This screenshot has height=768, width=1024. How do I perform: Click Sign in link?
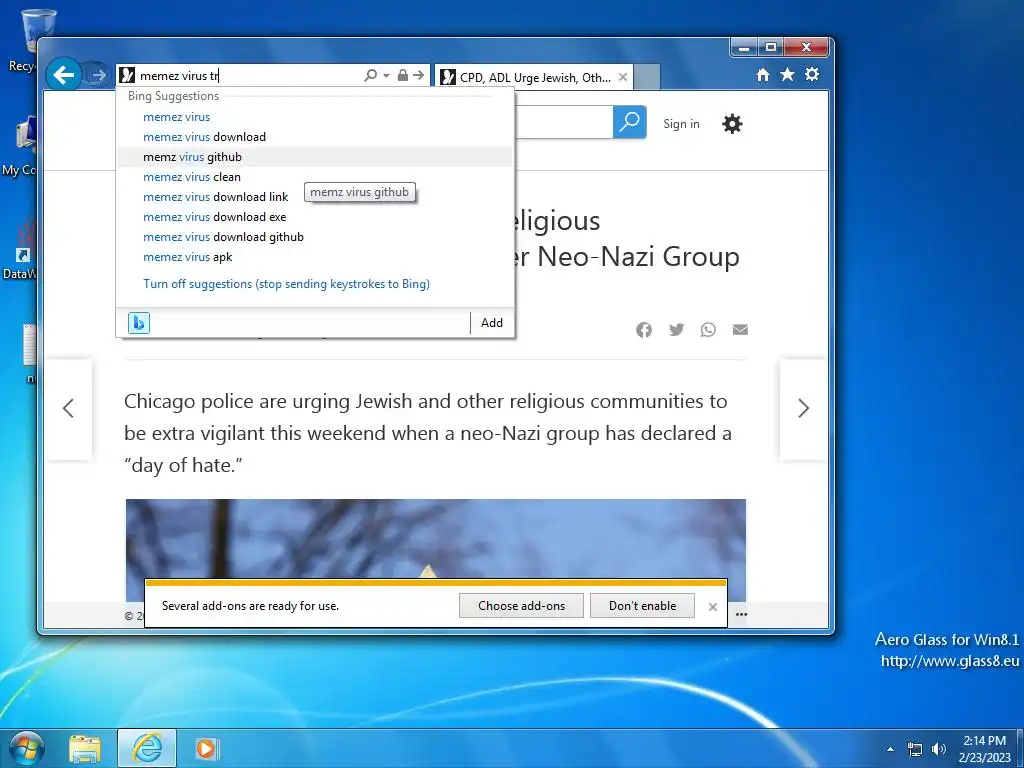[x=681, y=123]
